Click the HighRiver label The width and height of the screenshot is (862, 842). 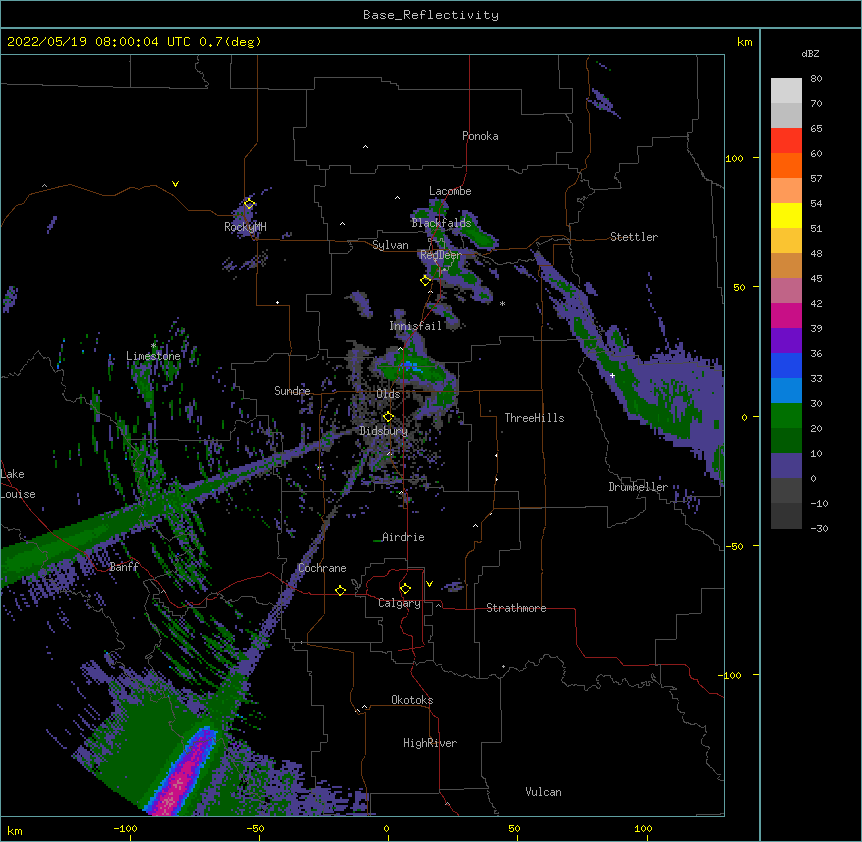430,743
